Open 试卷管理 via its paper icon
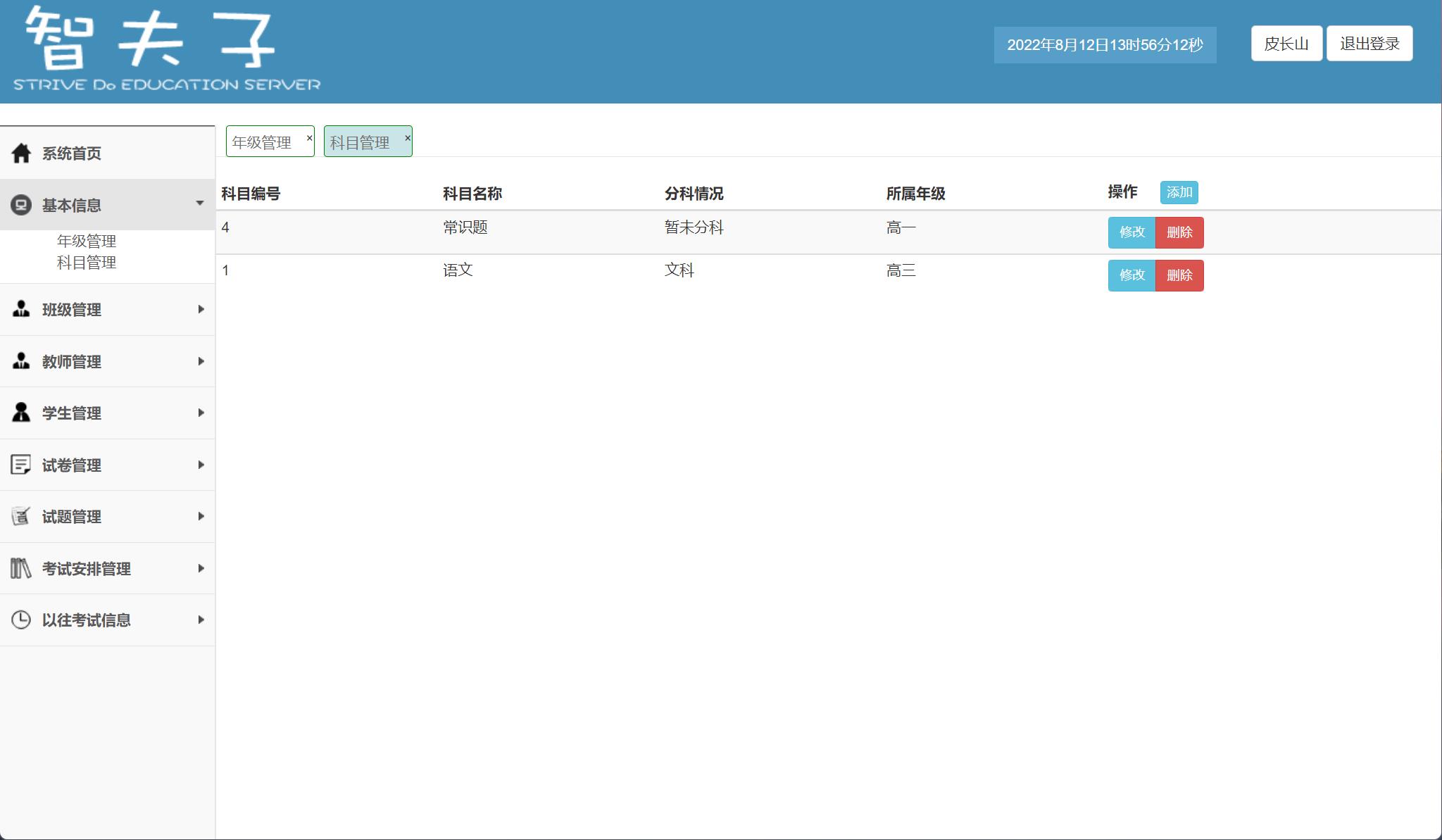The height and width of the screenshot is (840, 1442). (x=20, y=464)
